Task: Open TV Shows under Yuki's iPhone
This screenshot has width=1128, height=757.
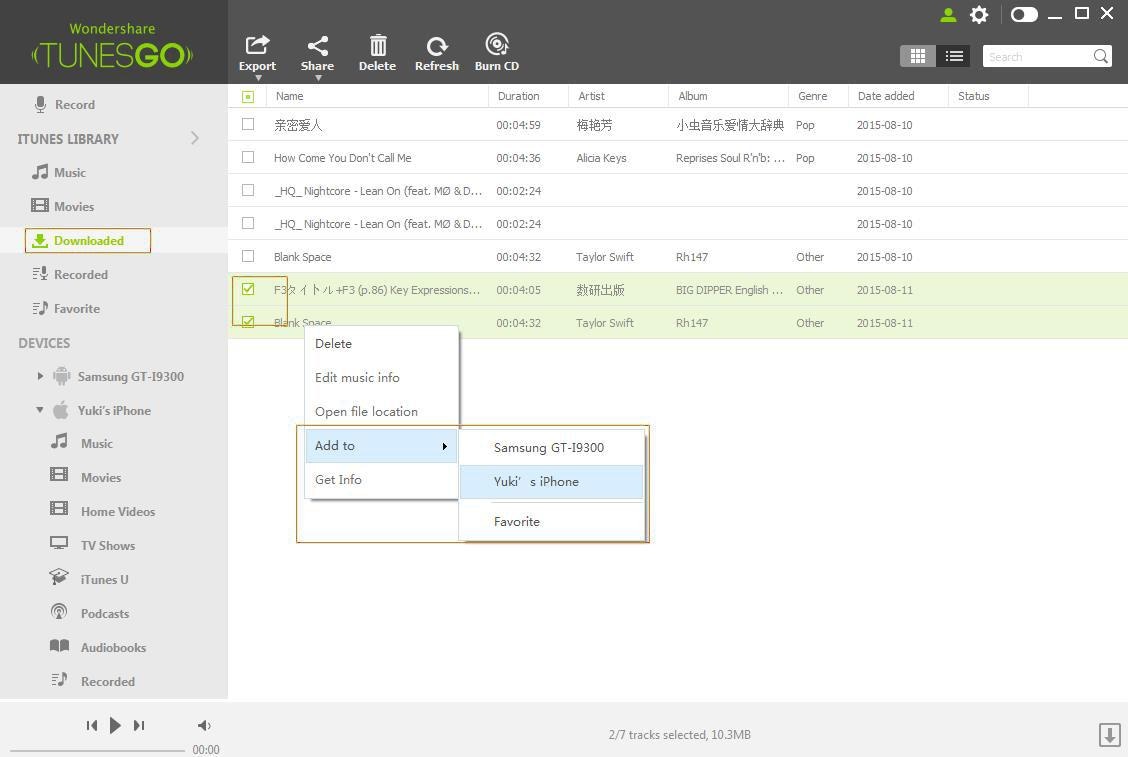Action: point(92,545)
